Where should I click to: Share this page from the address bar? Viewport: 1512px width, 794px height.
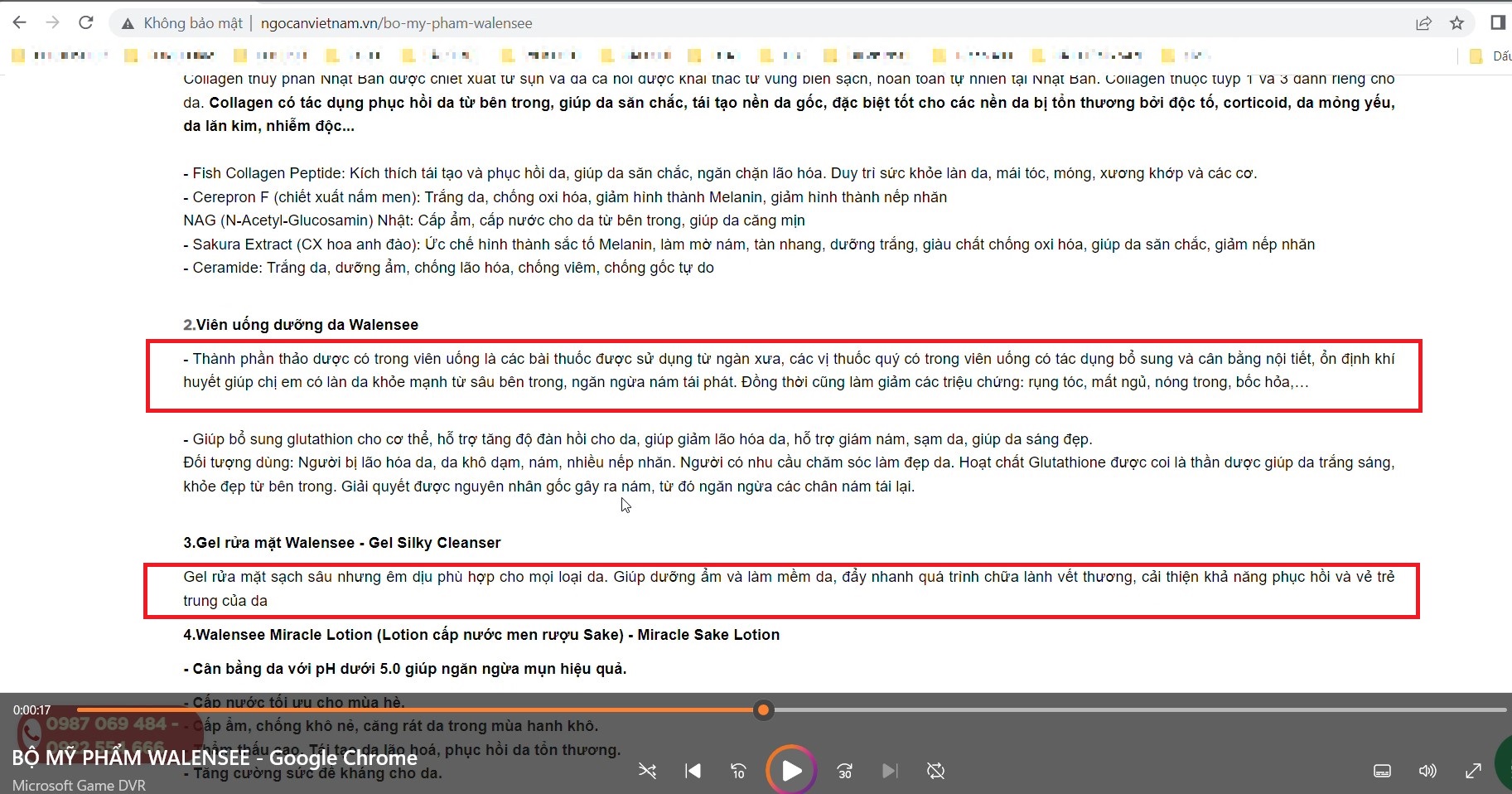coord(1423,23)
